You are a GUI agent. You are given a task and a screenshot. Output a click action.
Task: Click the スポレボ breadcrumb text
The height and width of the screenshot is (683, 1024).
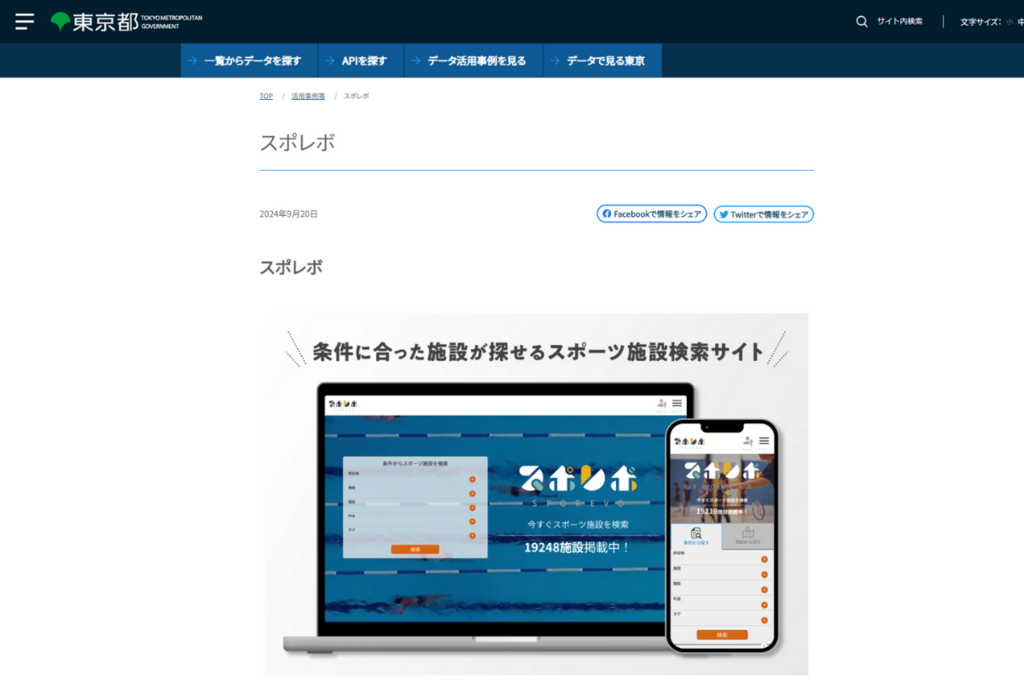[x=356, y=96]
